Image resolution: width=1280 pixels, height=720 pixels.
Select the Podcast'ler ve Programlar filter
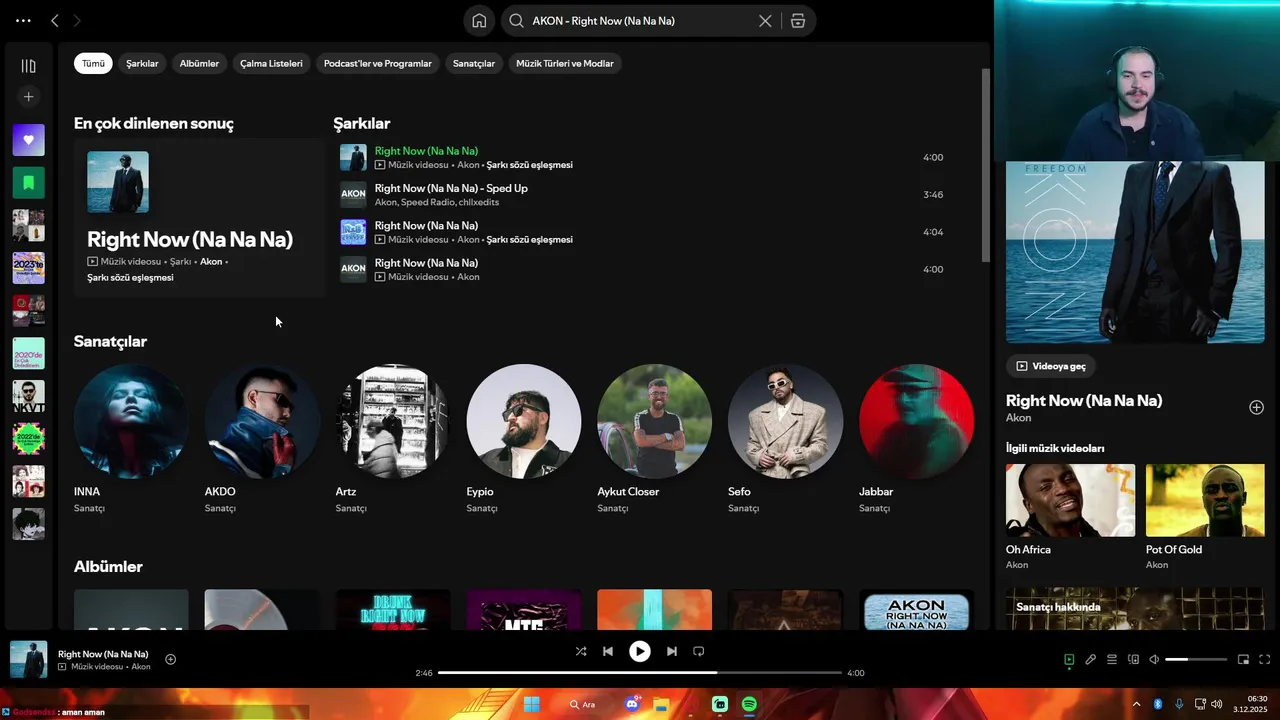(378, 63)
